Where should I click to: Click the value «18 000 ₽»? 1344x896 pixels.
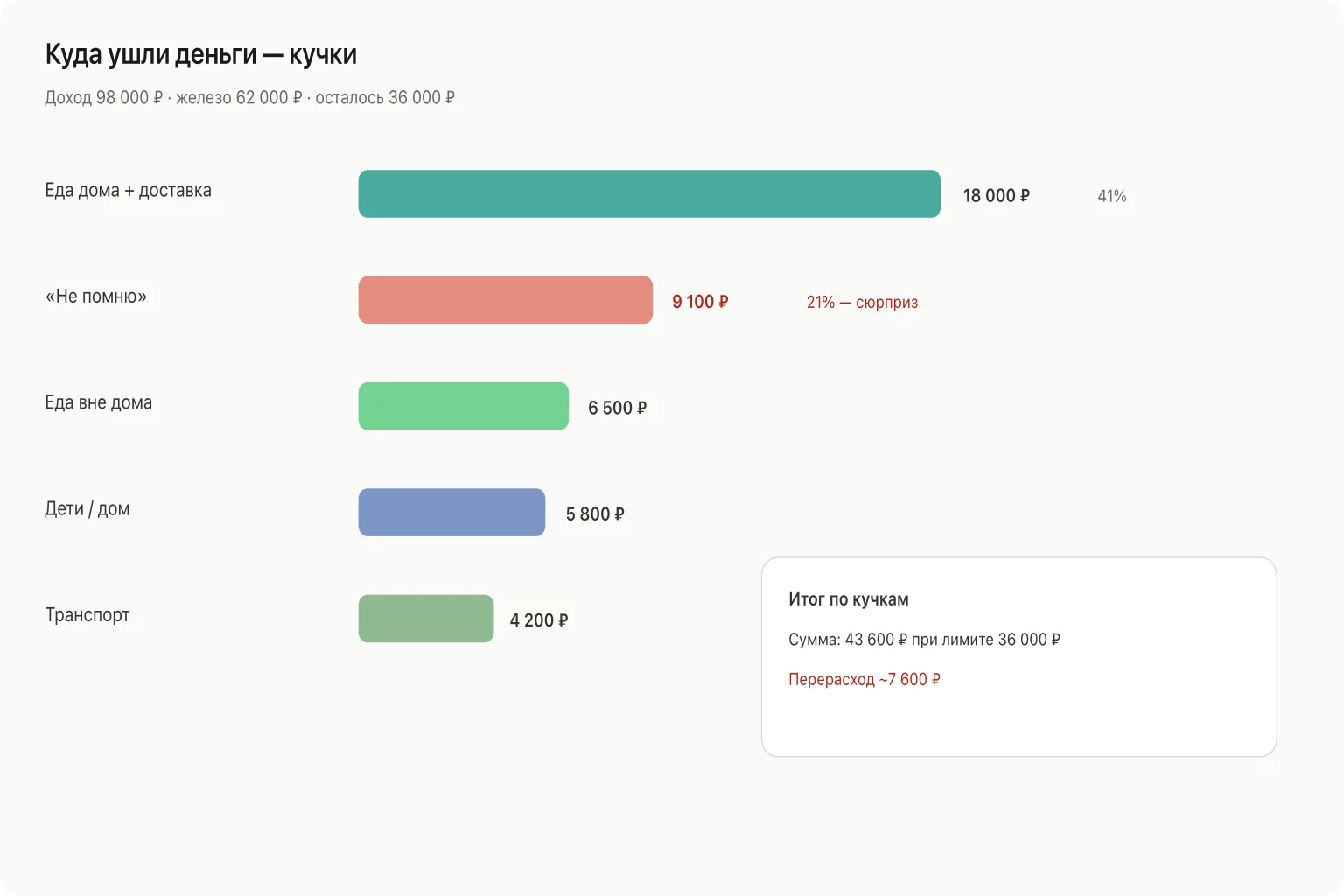[997, 195]
